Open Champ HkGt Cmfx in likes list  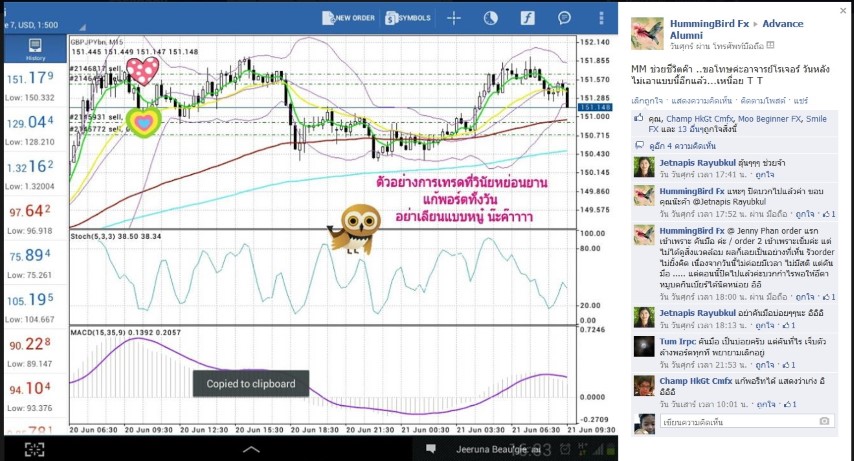point(700,119)
